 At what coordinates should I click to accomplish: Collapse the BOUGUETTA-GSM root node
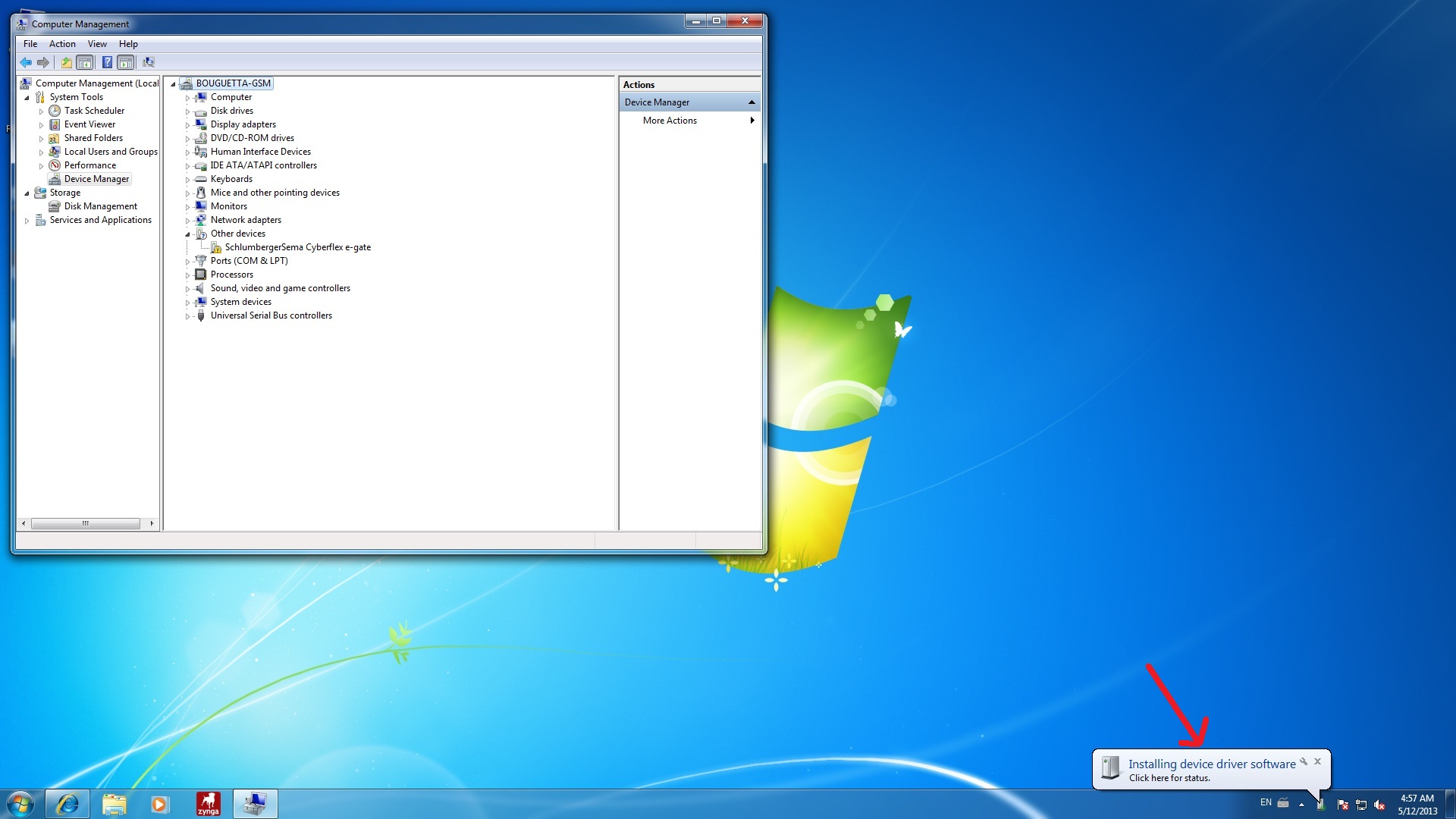click(x=173, y=84)
